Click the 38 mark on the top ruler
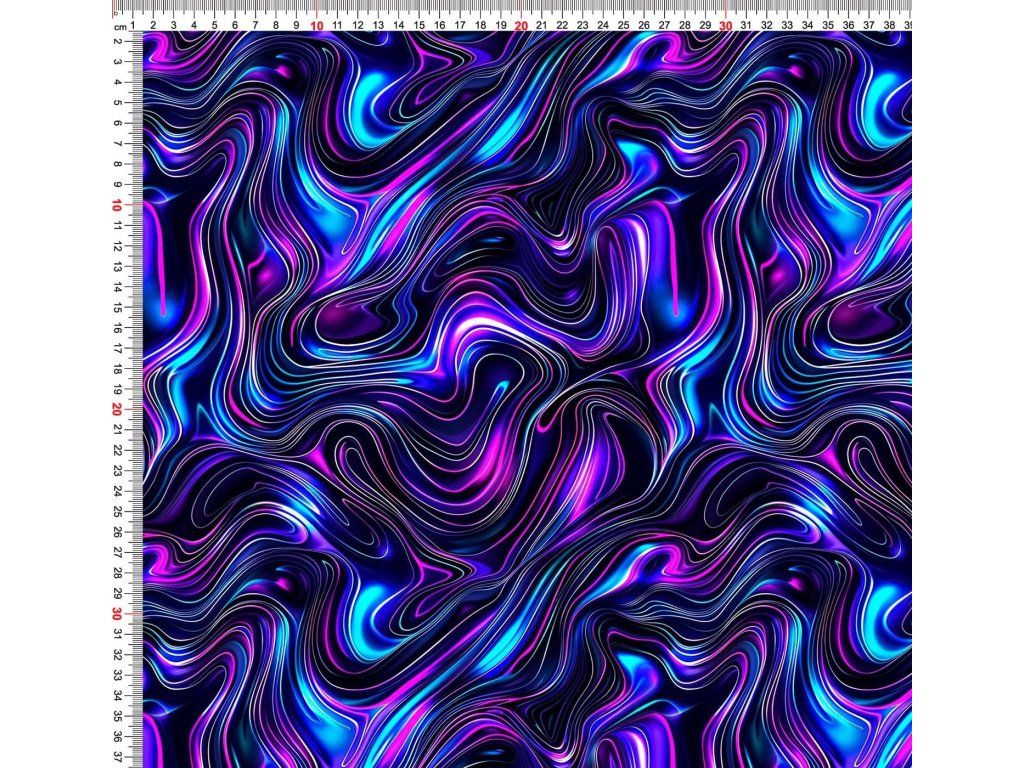The image size is (1024, 768). 889,25
